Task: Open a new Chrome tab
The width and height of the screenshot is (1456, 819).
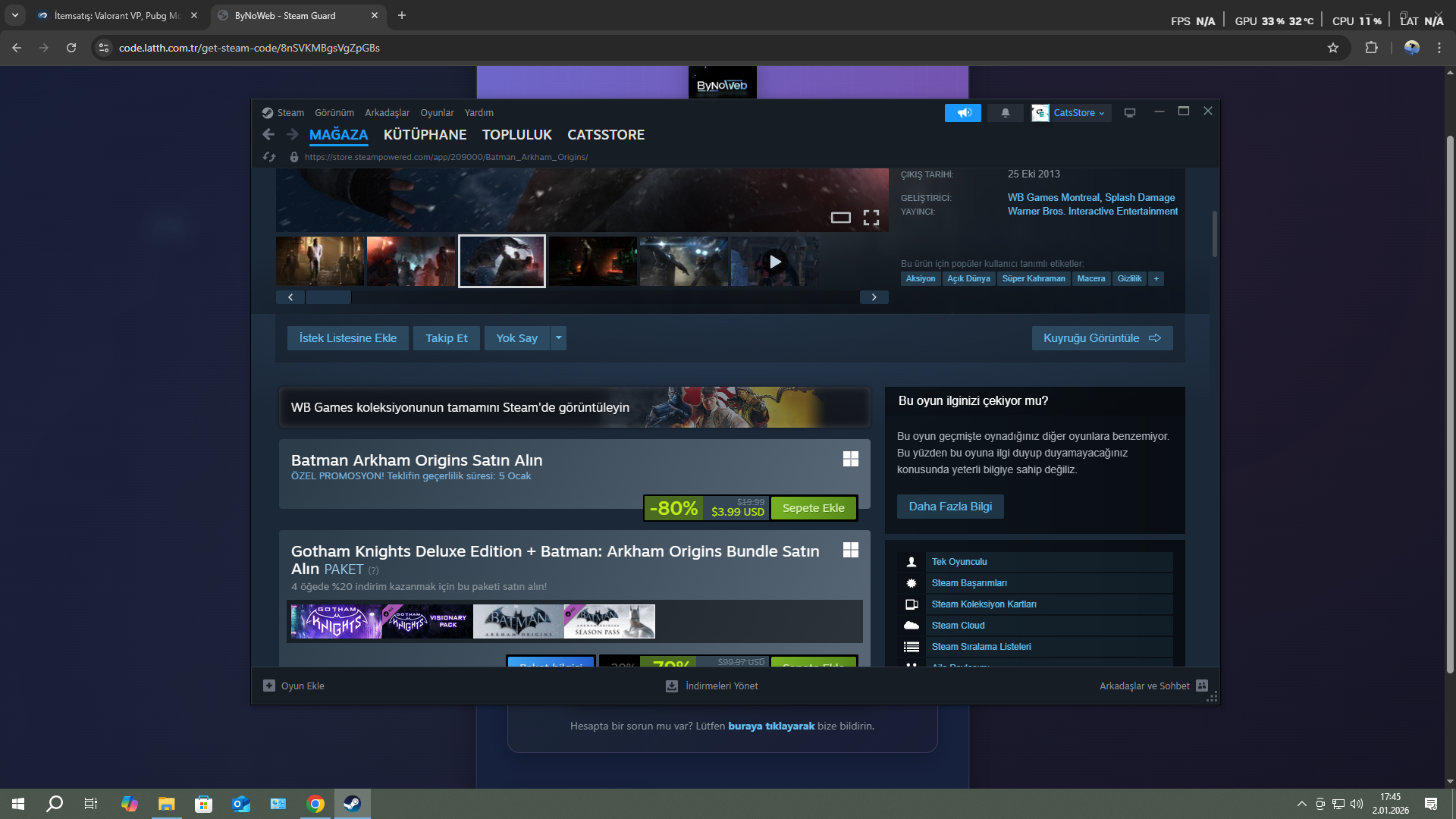Action: pyautogui.click(x=402, y=16)
